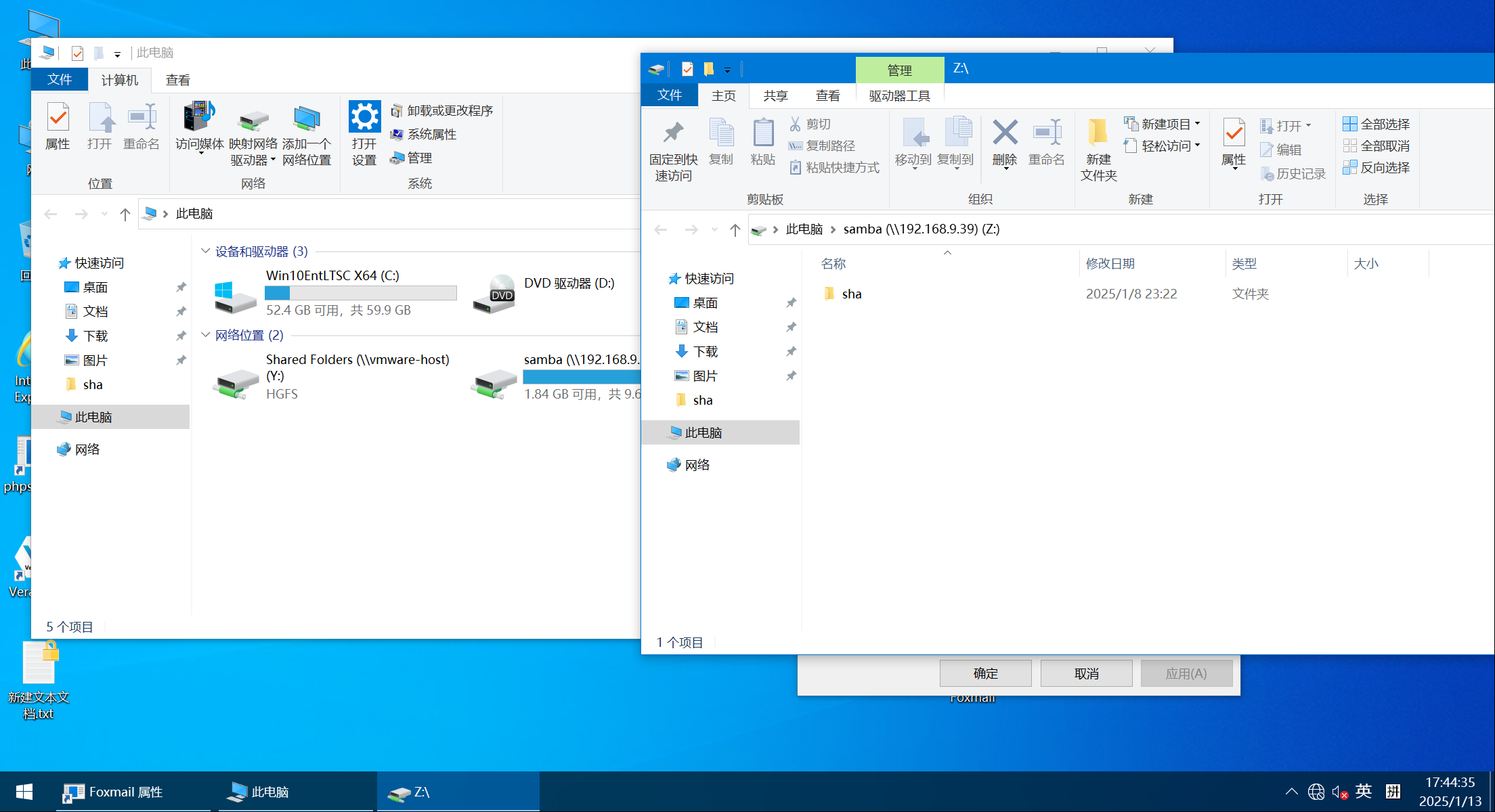Click the Open Settings (打开设置) gear icon
The image size is (1495, 812).
(364, 118)
